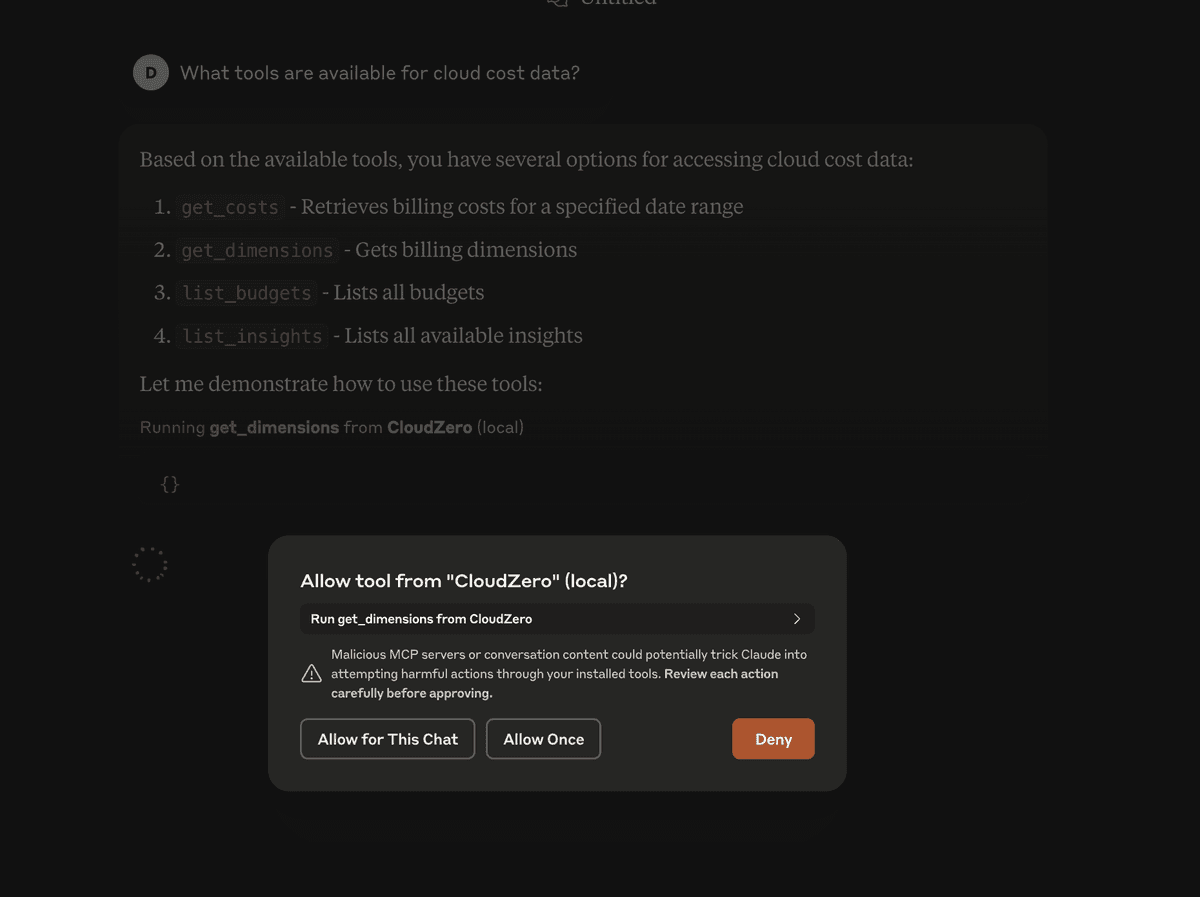Click the Allow for This Chat button
1200x897 pixels.
pyautogui.click(x=388, y=739)
